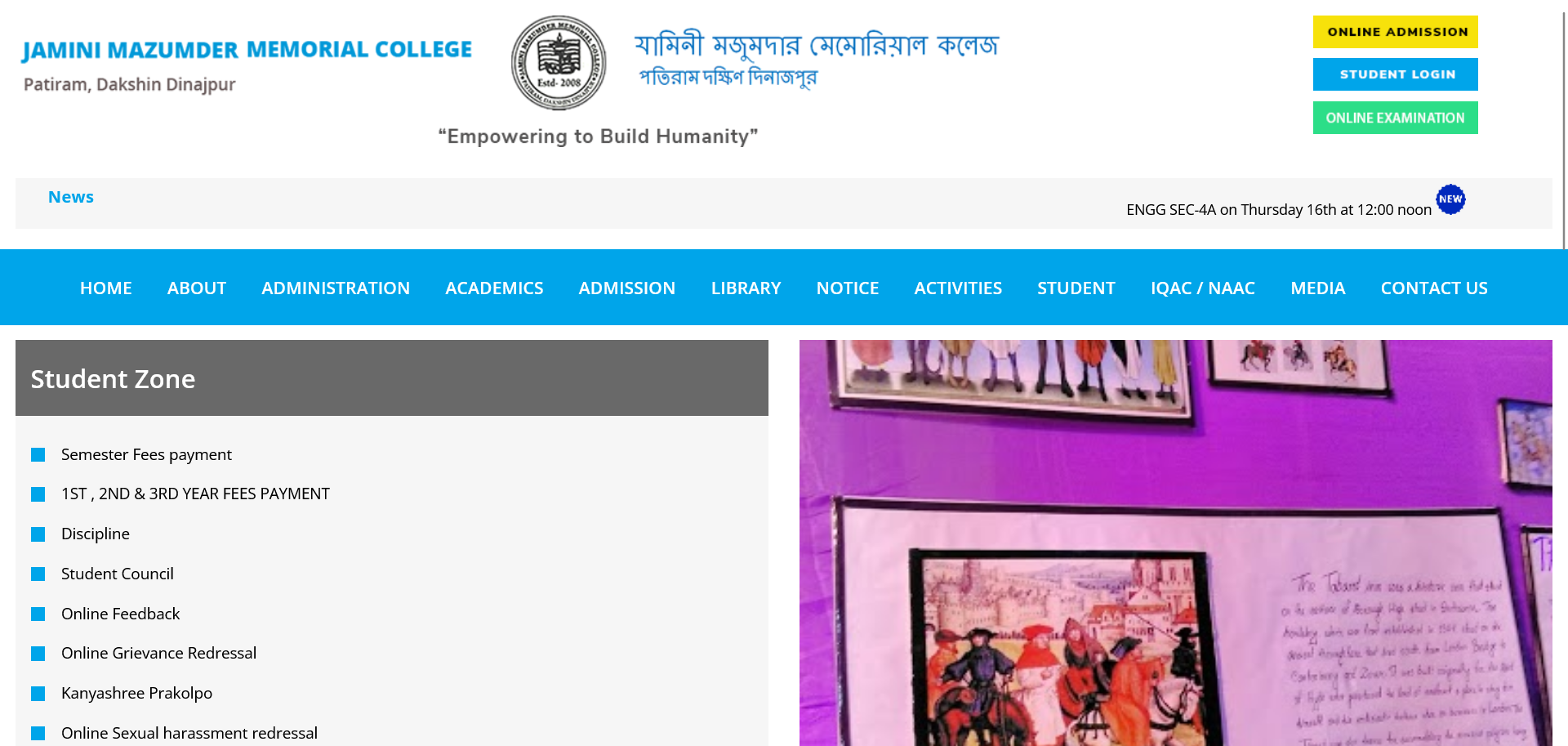Expand the IQAC / NAAC menu
The image size is (1568, 746).
1203,288
